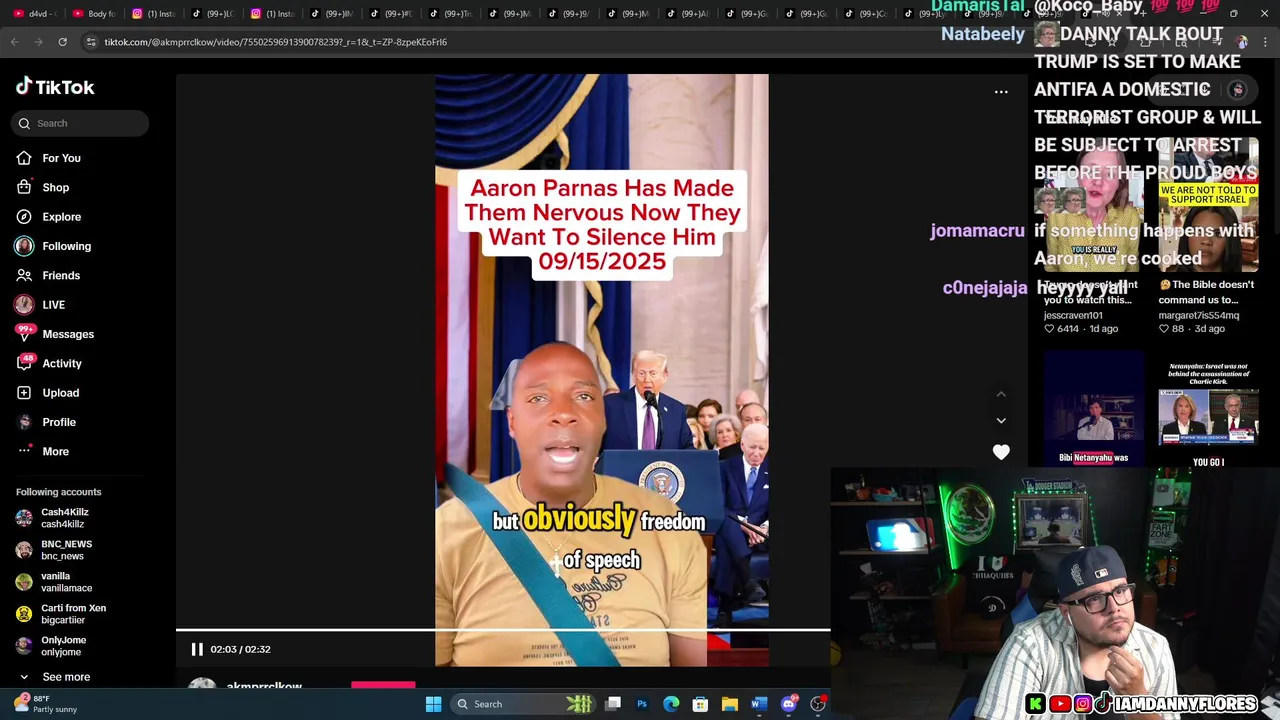Open the Following feed
Image resolution: width=1280 pixels, height=720 pixels.
click(66, 246)
